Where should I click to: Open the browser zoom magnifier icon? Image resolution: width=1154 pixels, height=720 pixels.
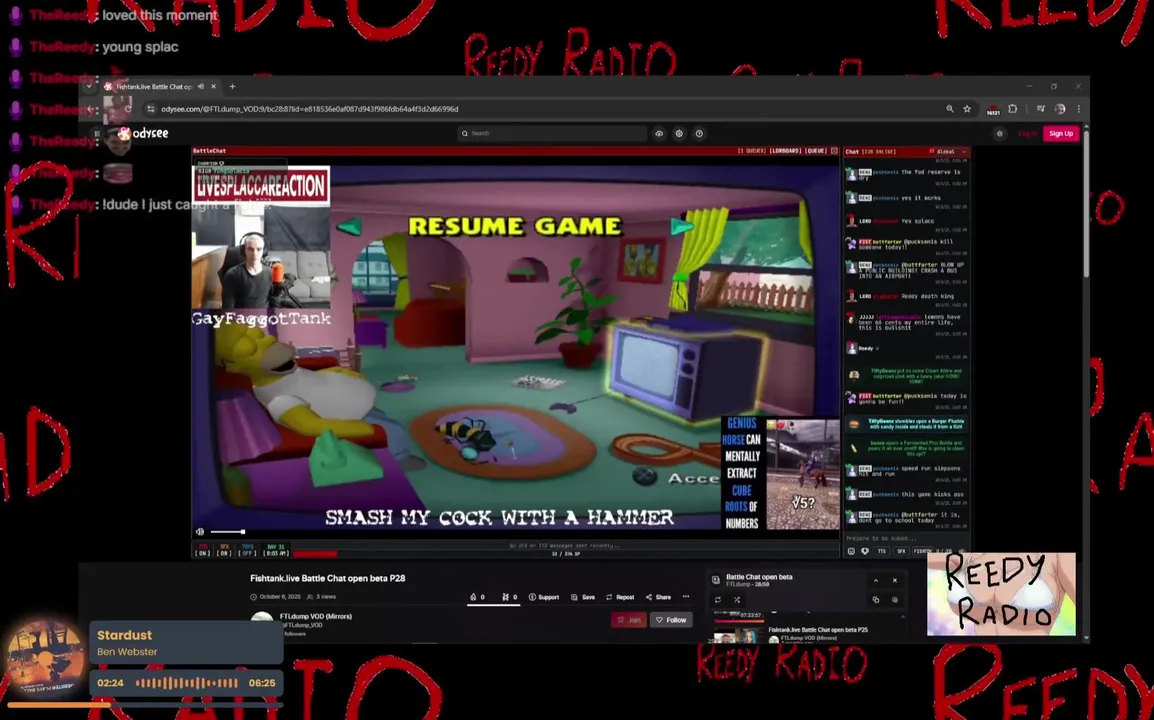(949, 109)
